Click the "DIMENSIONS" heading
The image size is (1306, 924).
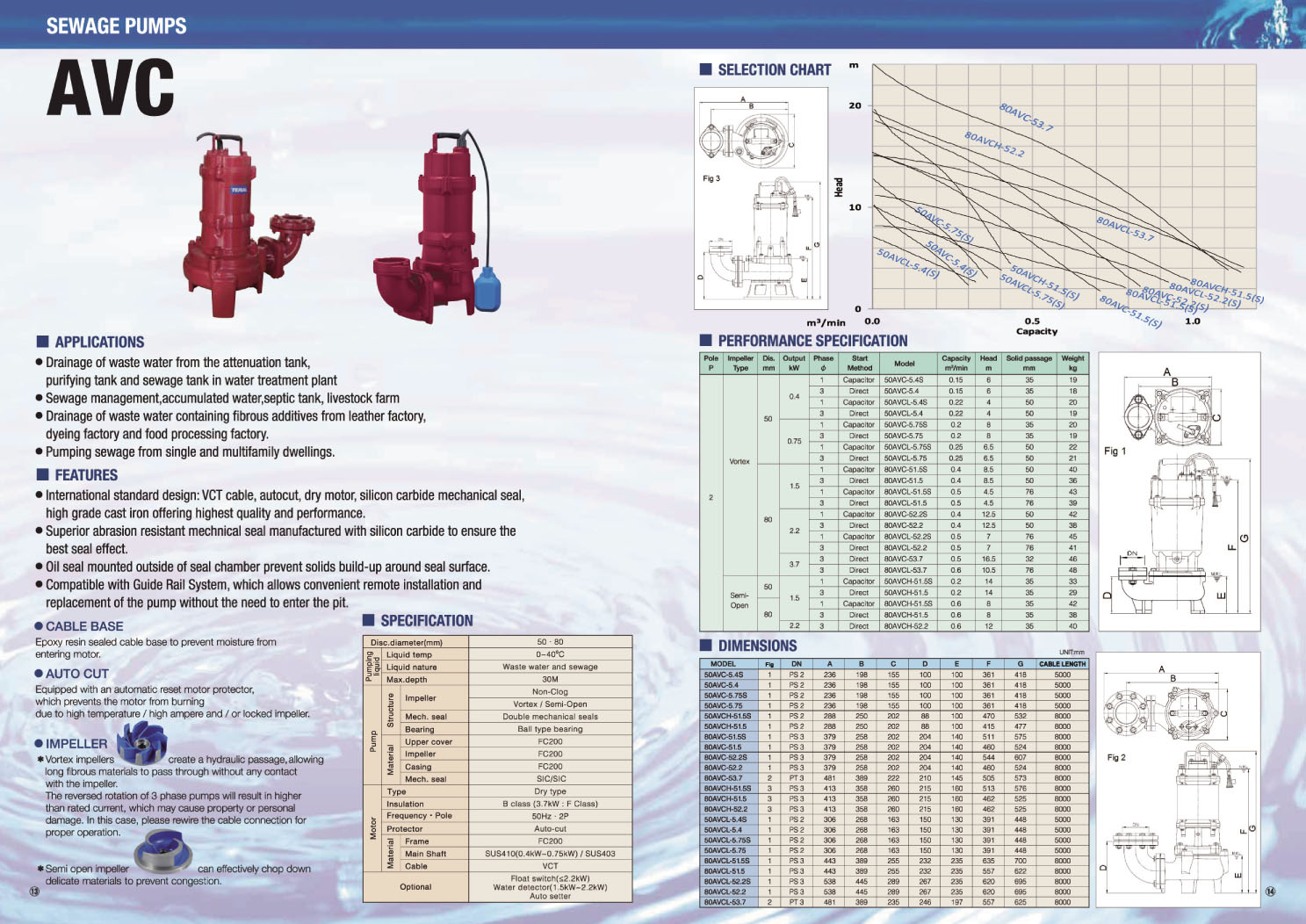(757, 646)
